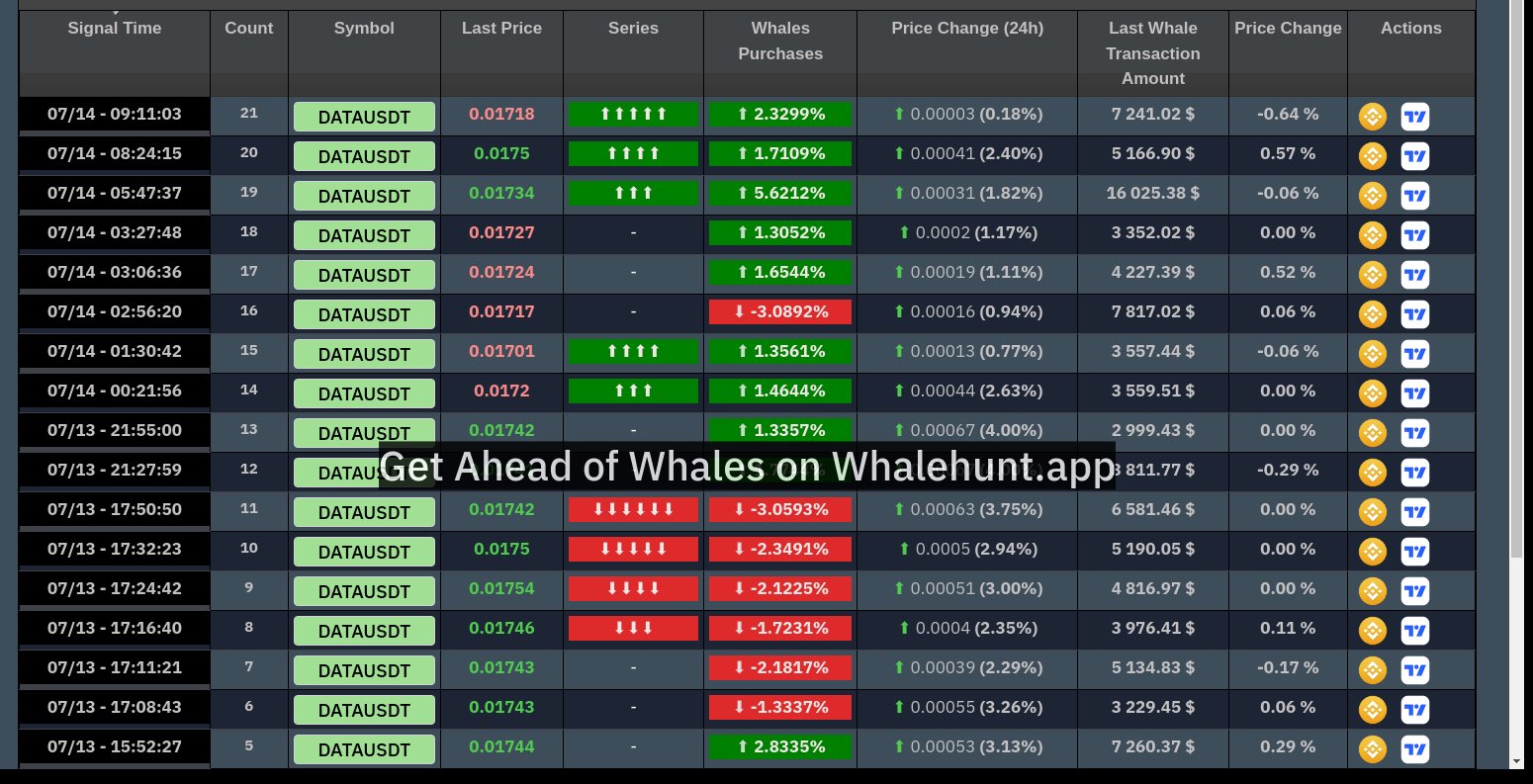
Task: Open TradingView icon for the 07/13 - 17:16:40 signal
Action: pyautogui.click(x=1415, y=631)
